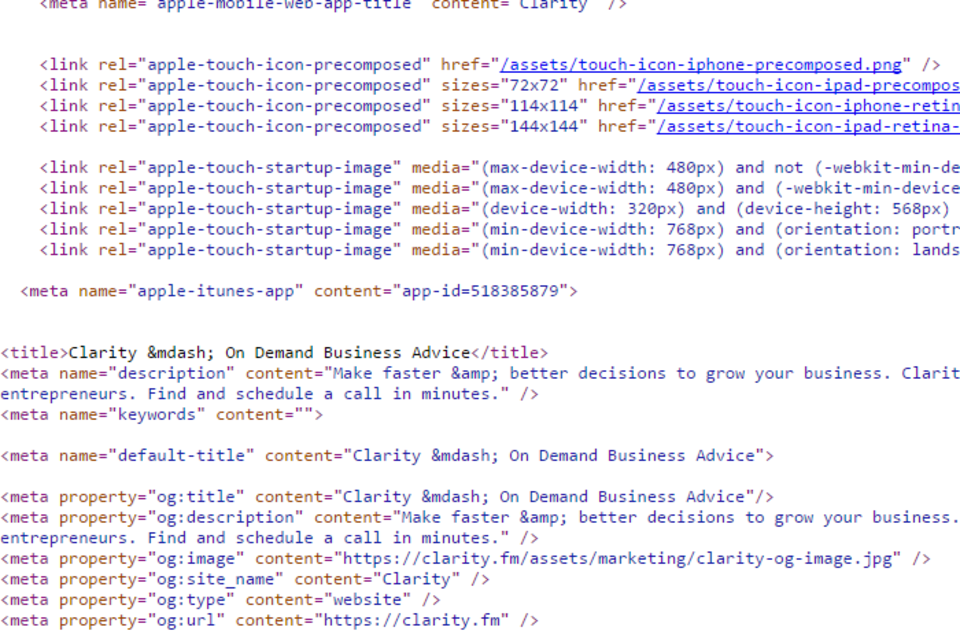
Task: Click rel="apple-touch-icon-precomposed" on the iphone-precomposed.png line
Action: tap(264, 65)
